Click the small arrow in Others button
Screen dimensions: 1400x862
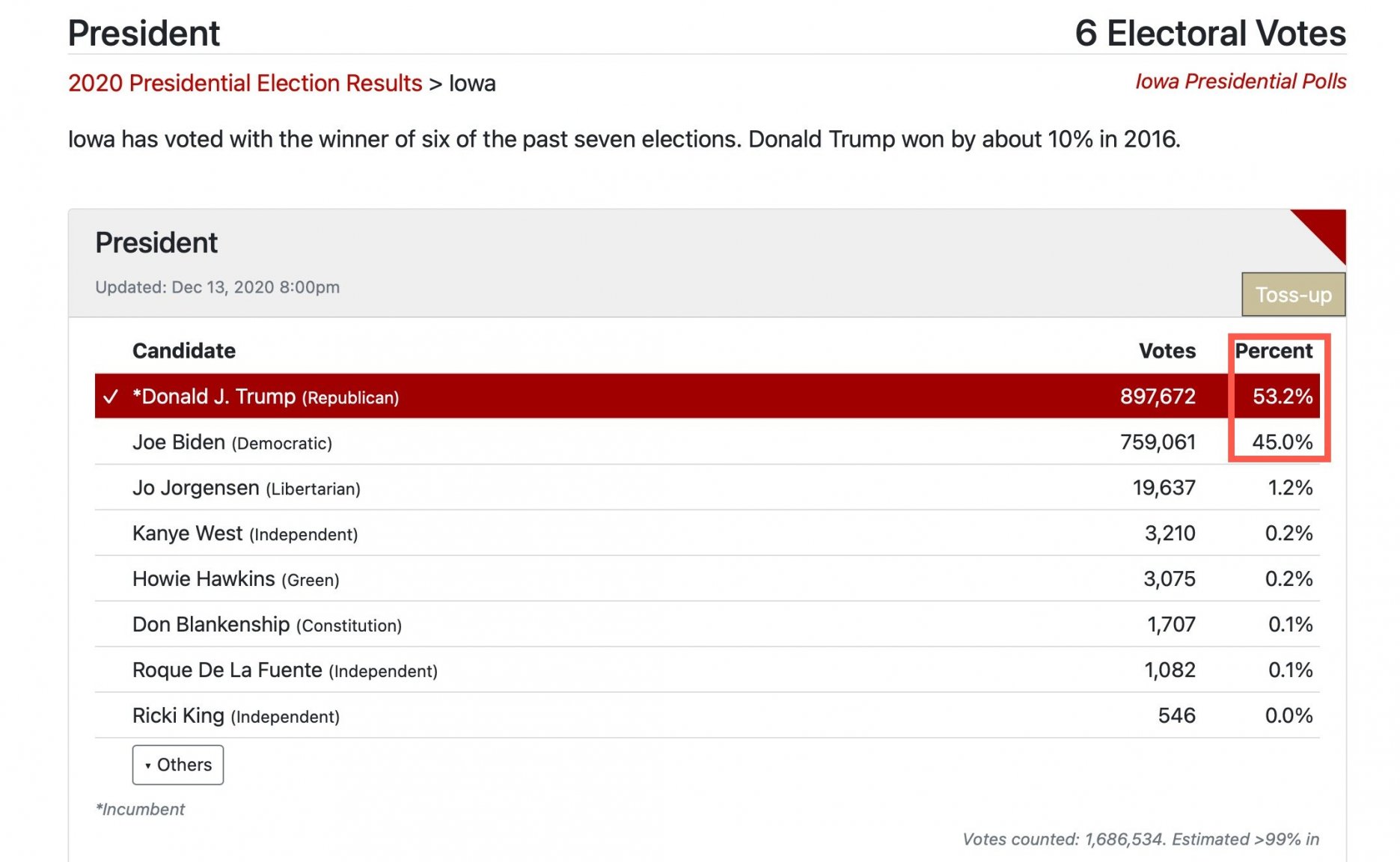(148, 765)
